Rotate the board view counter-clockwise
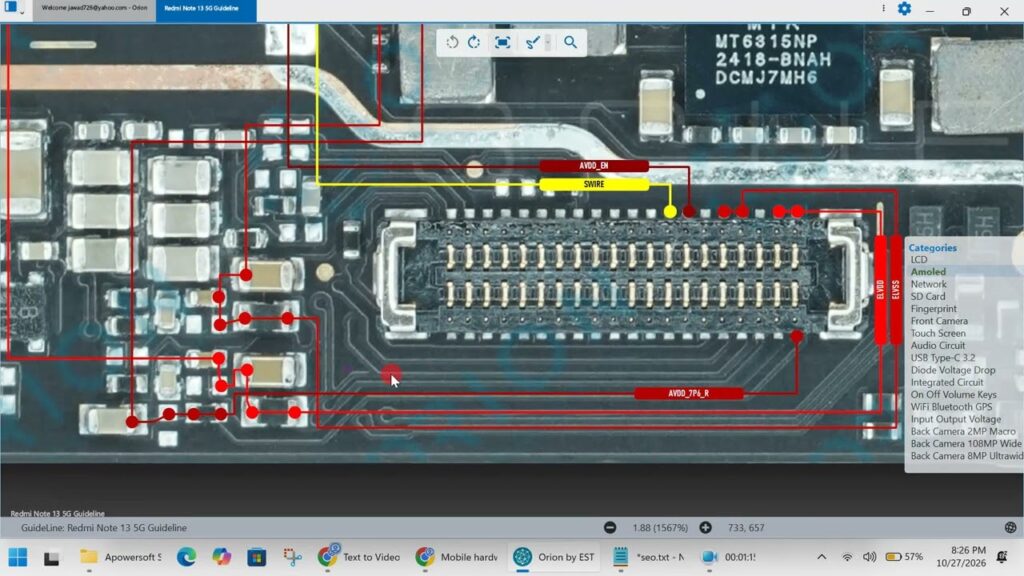Viewport: 1024px width, 576px height. [x=452, y=42]
